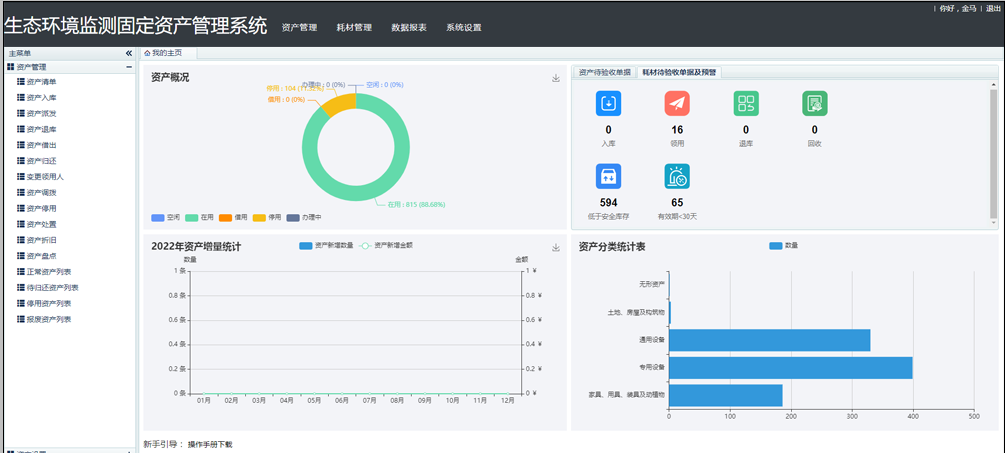
Task: Click the 低于安全库存 low stock icon
Action: (608, 176)
